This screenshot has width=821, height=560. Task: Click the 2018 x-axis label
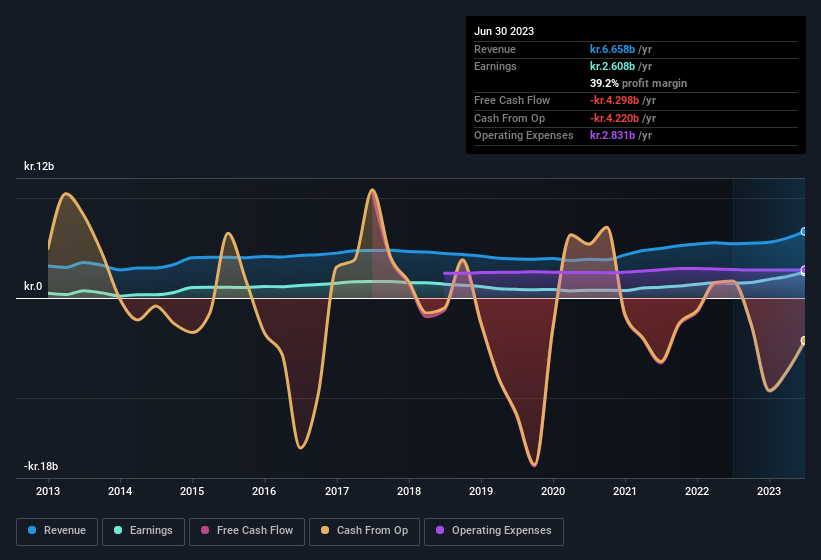[409, 491]
